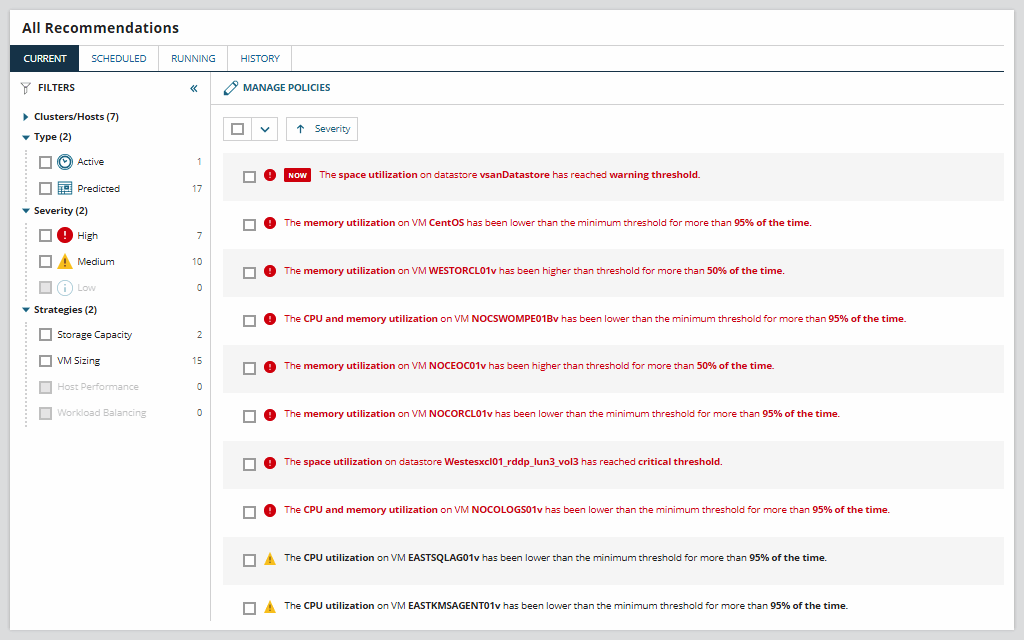Viewport: 1024px width, 640px height.
Task: Expand the Clusters/Hosts filter section
Action: [24, 117]
